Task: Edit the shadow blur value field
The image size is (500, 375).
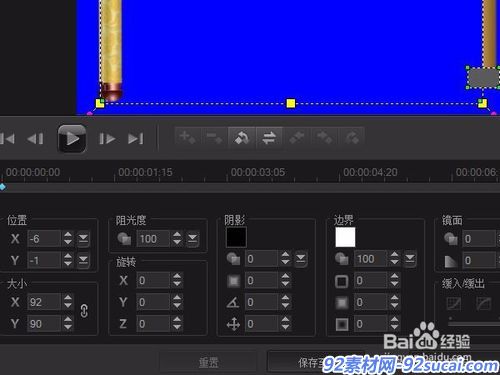Action: [x=262, y=280]
